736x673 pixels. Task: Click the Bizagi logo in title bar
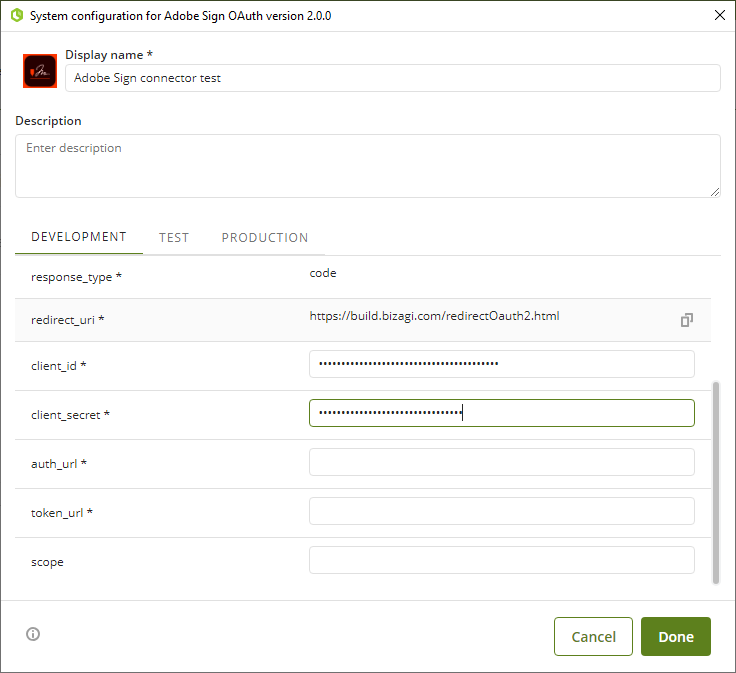pyautogui.click(x=17, y=15)
